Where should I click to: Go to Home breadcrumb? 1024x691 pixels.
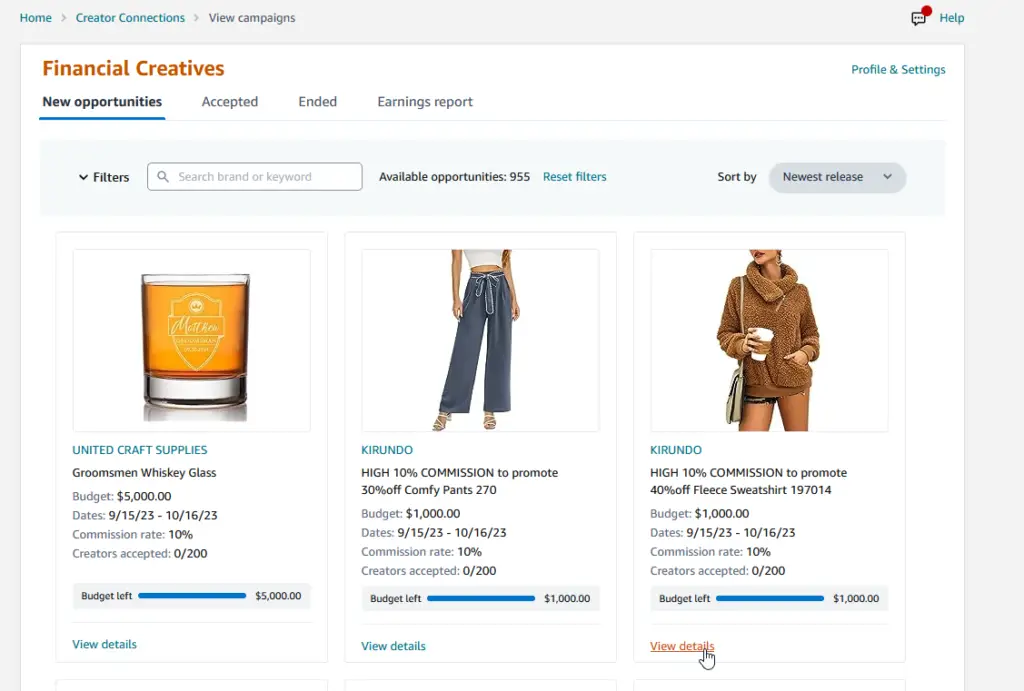35,18
